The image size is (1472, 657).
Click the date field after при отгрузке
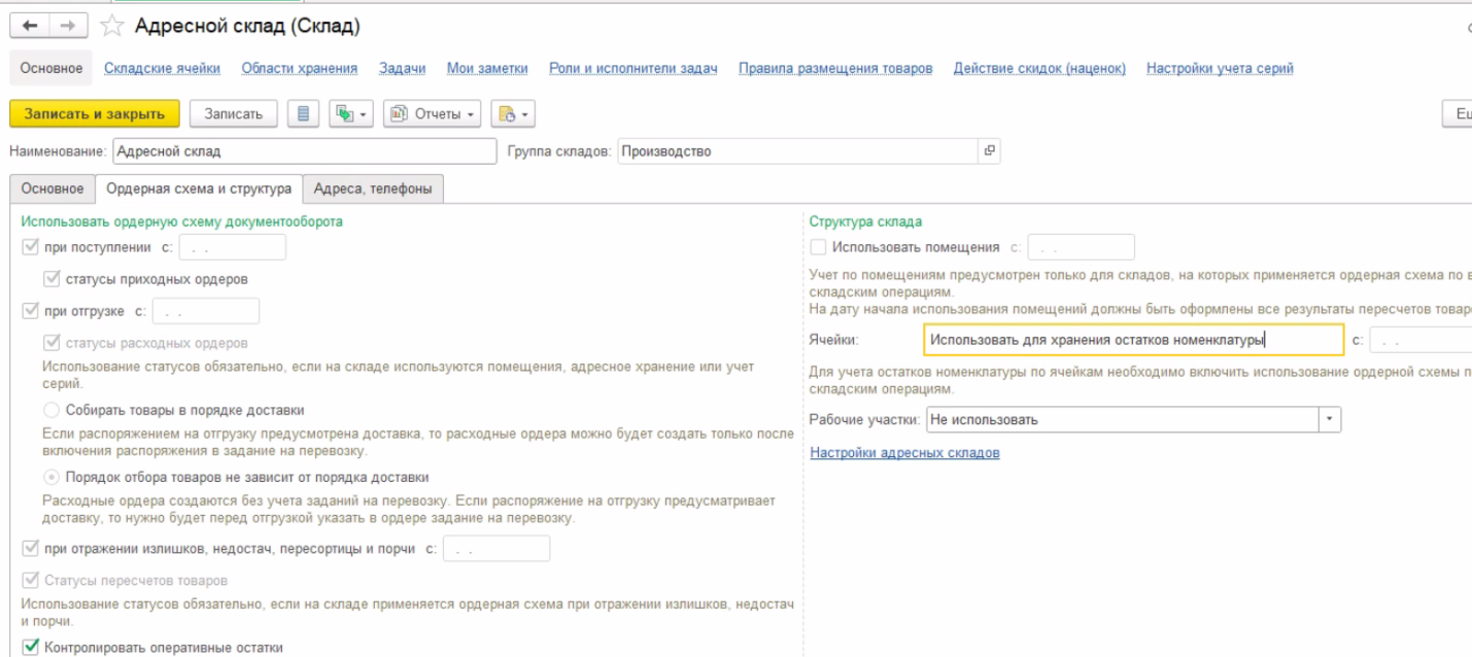click(x=206, y=311)
